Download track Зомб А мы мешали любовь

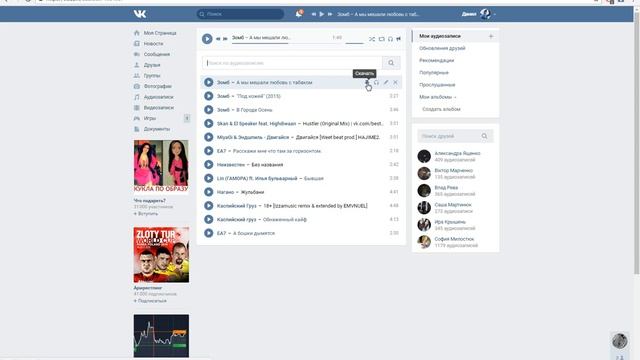click(x=367, y=82)
